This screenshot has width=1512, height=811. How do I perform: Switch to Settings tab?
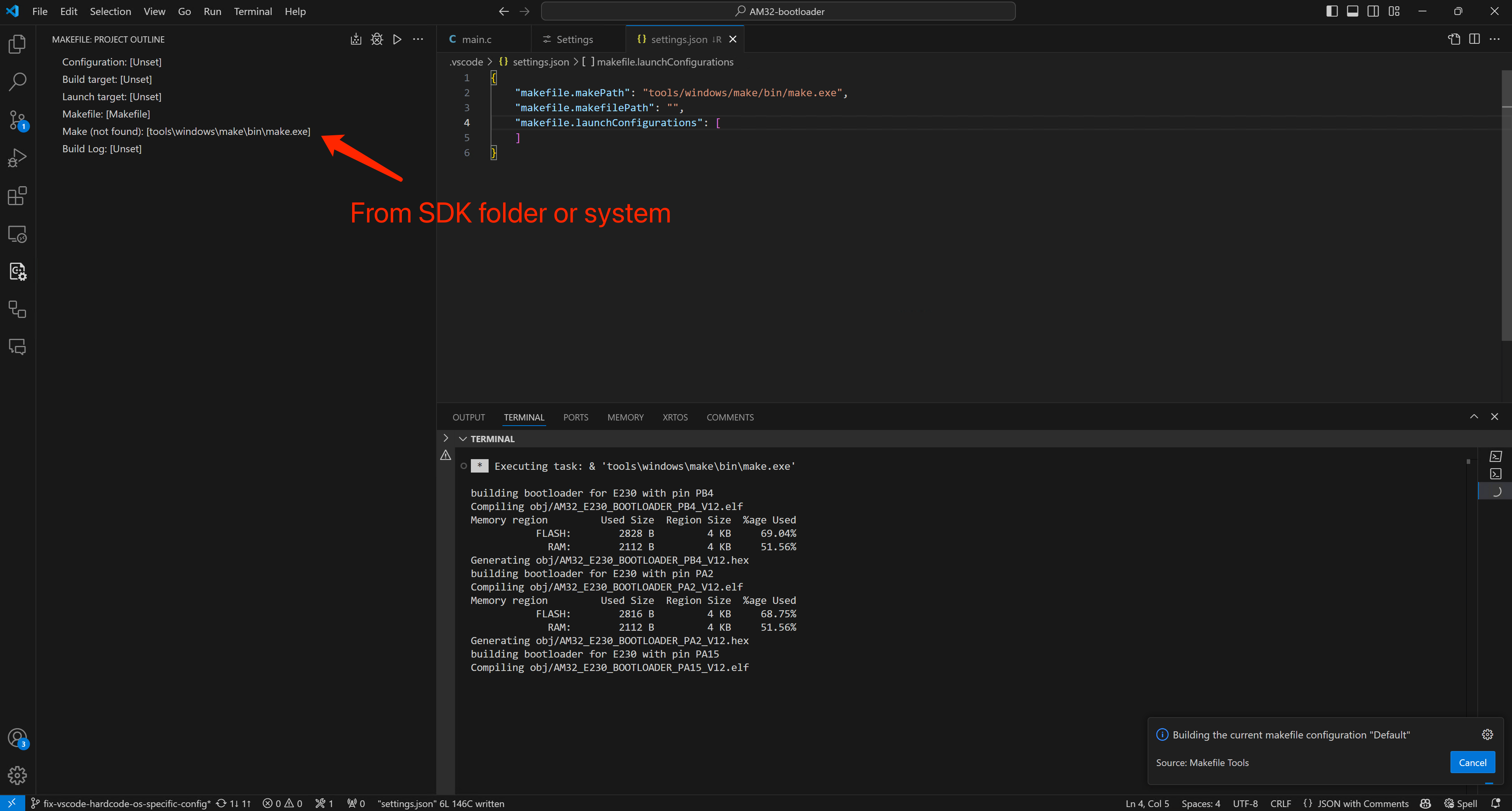point(574,39)
